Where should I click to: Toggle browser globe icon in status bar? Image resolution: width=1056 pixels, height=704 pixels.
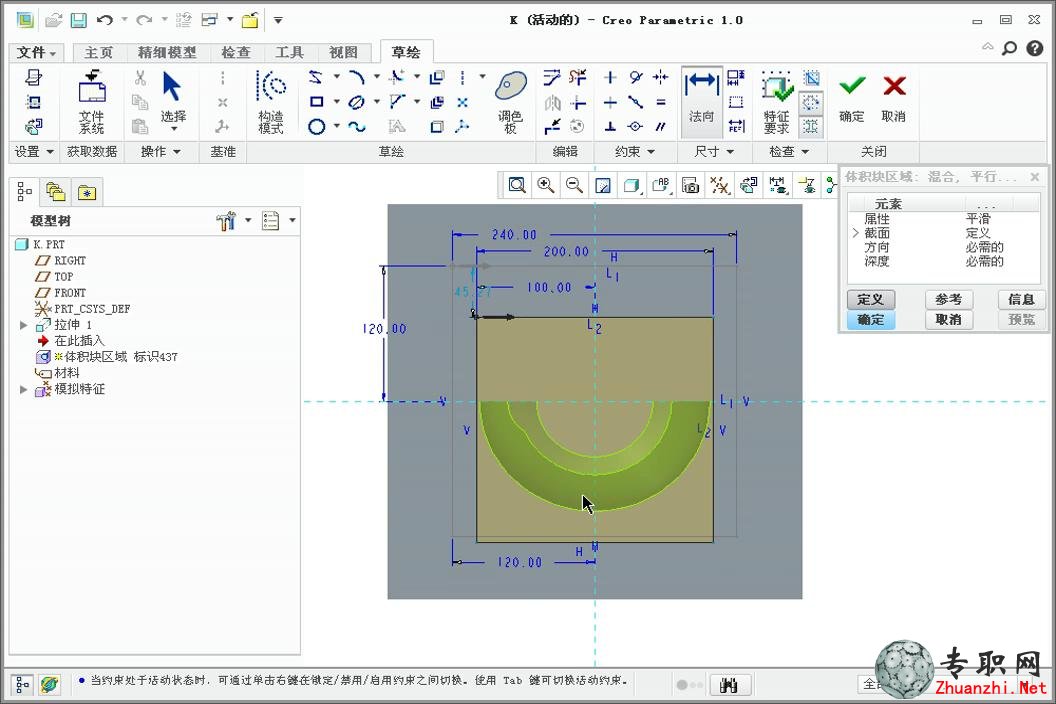[49, 685]
